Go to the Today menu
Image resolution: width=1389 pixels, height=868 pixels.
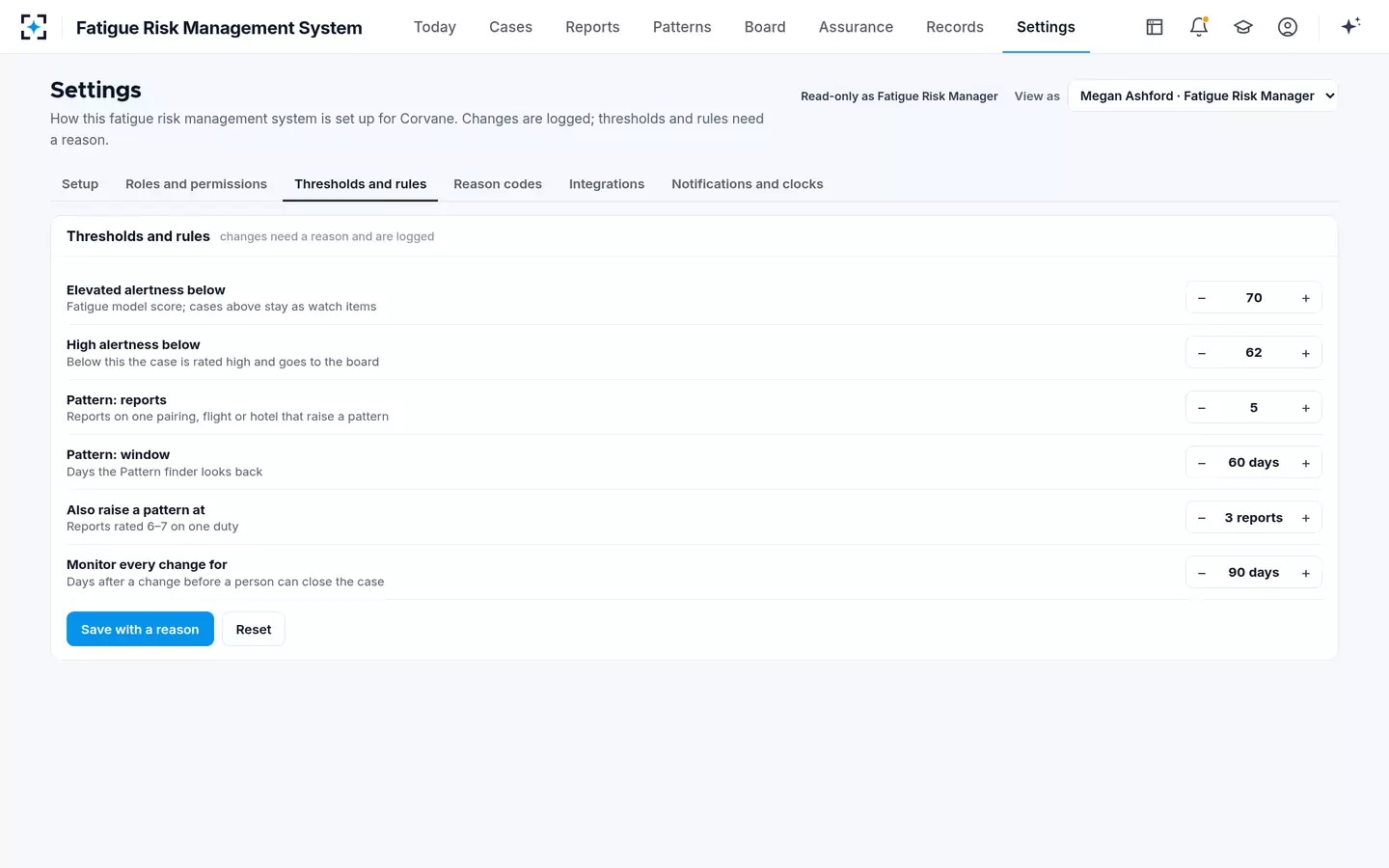tap(435, 27)
